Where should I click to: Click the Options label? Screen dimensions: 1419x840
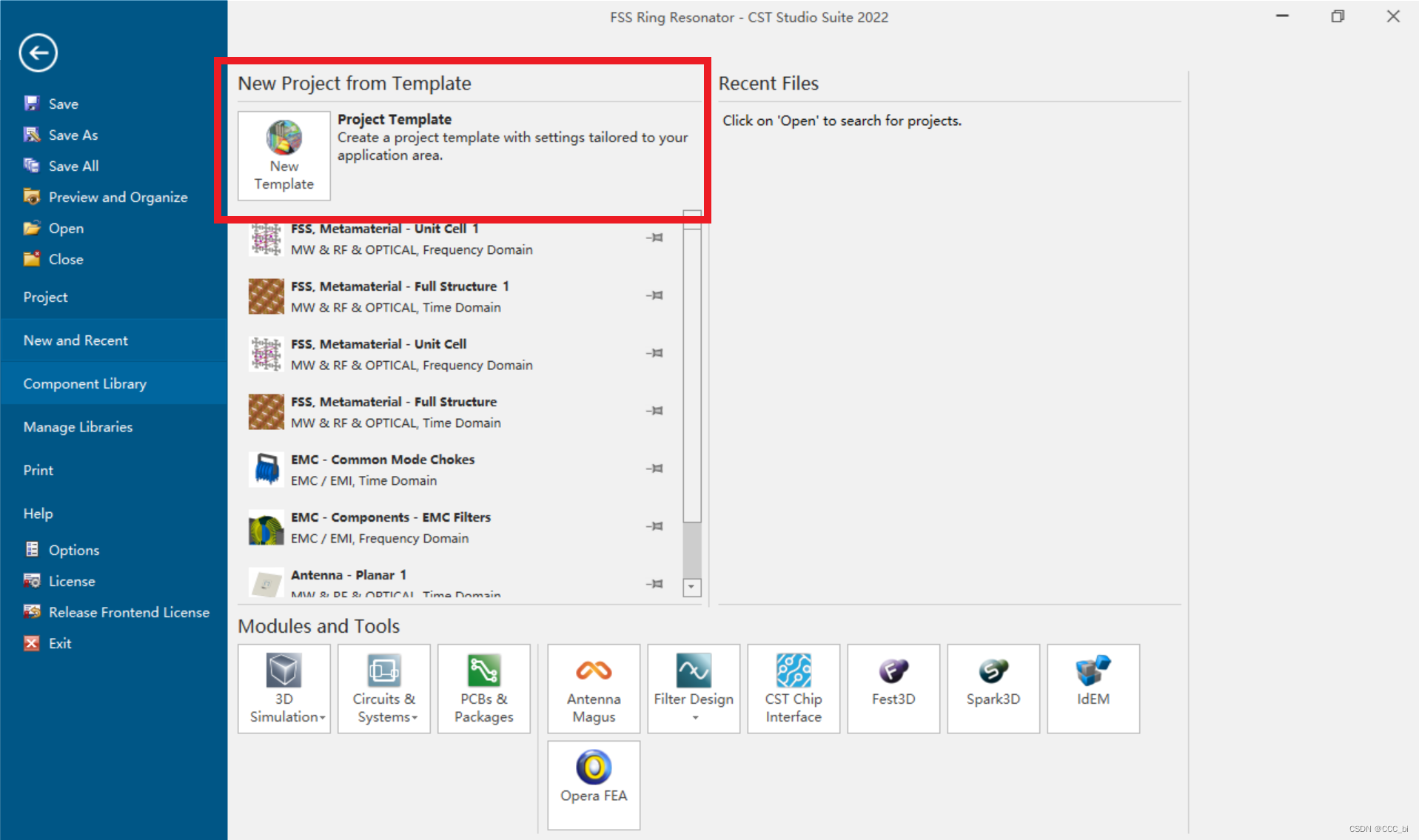[74, 550]
